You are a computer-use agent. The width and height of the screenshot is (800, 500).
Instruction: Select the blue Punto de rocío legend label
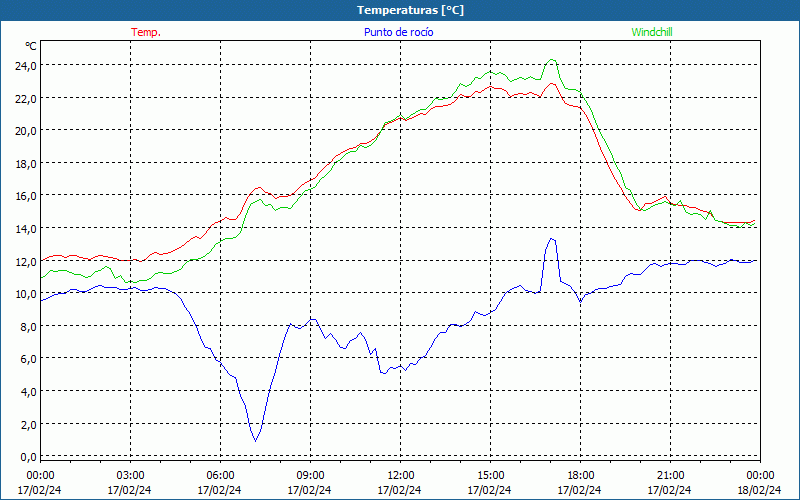coord(398,32)
